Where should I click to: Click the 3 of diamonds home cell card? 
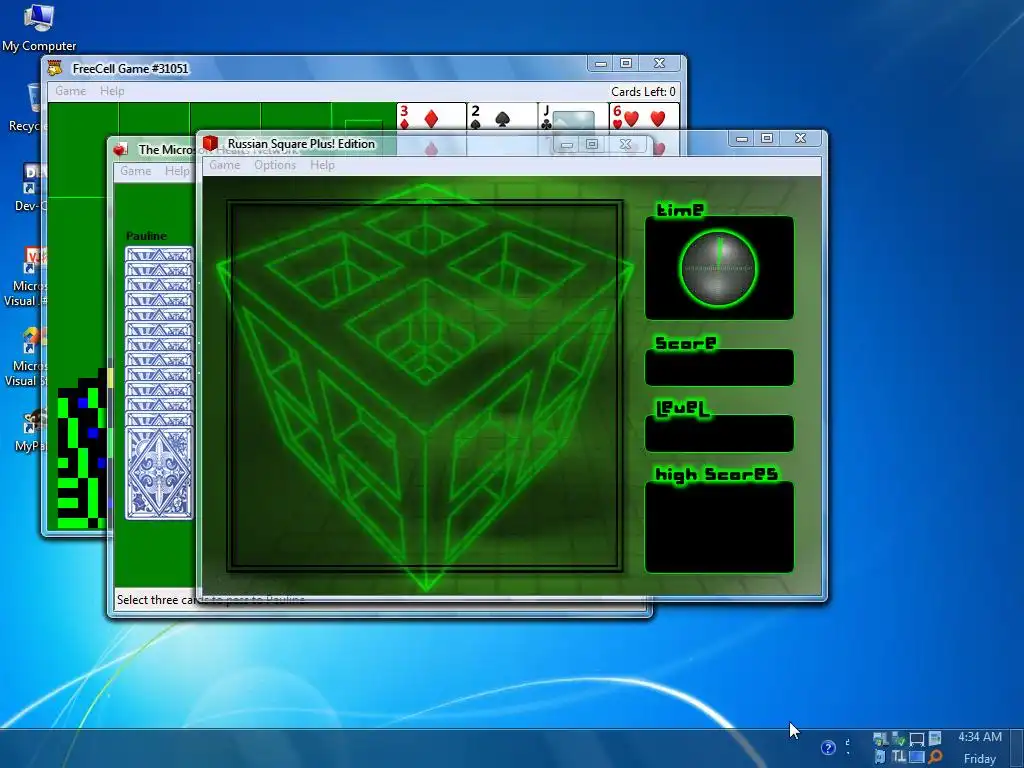[431, 116]
